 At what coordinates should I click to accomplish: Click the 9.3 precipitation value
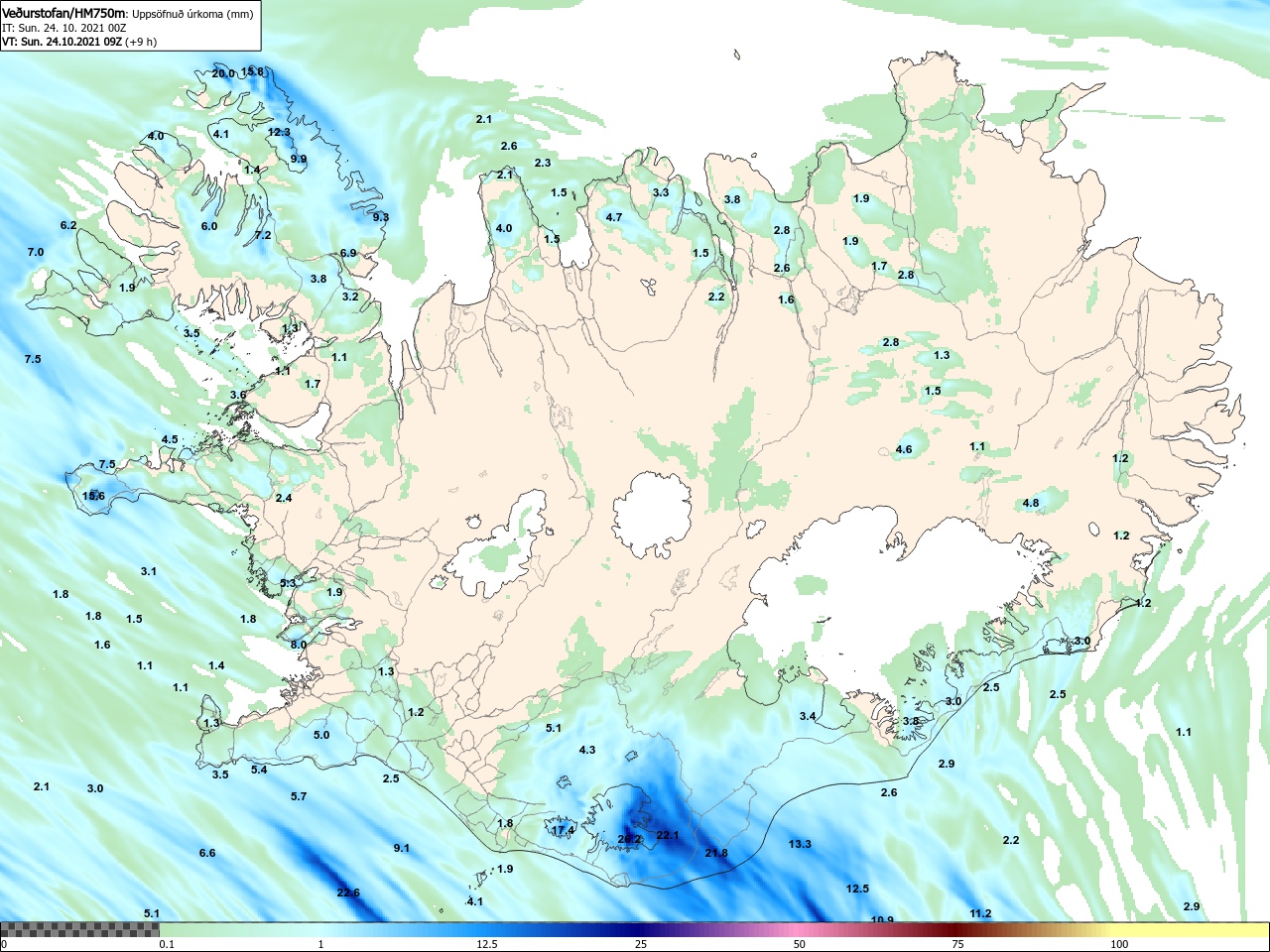(381, 217)
